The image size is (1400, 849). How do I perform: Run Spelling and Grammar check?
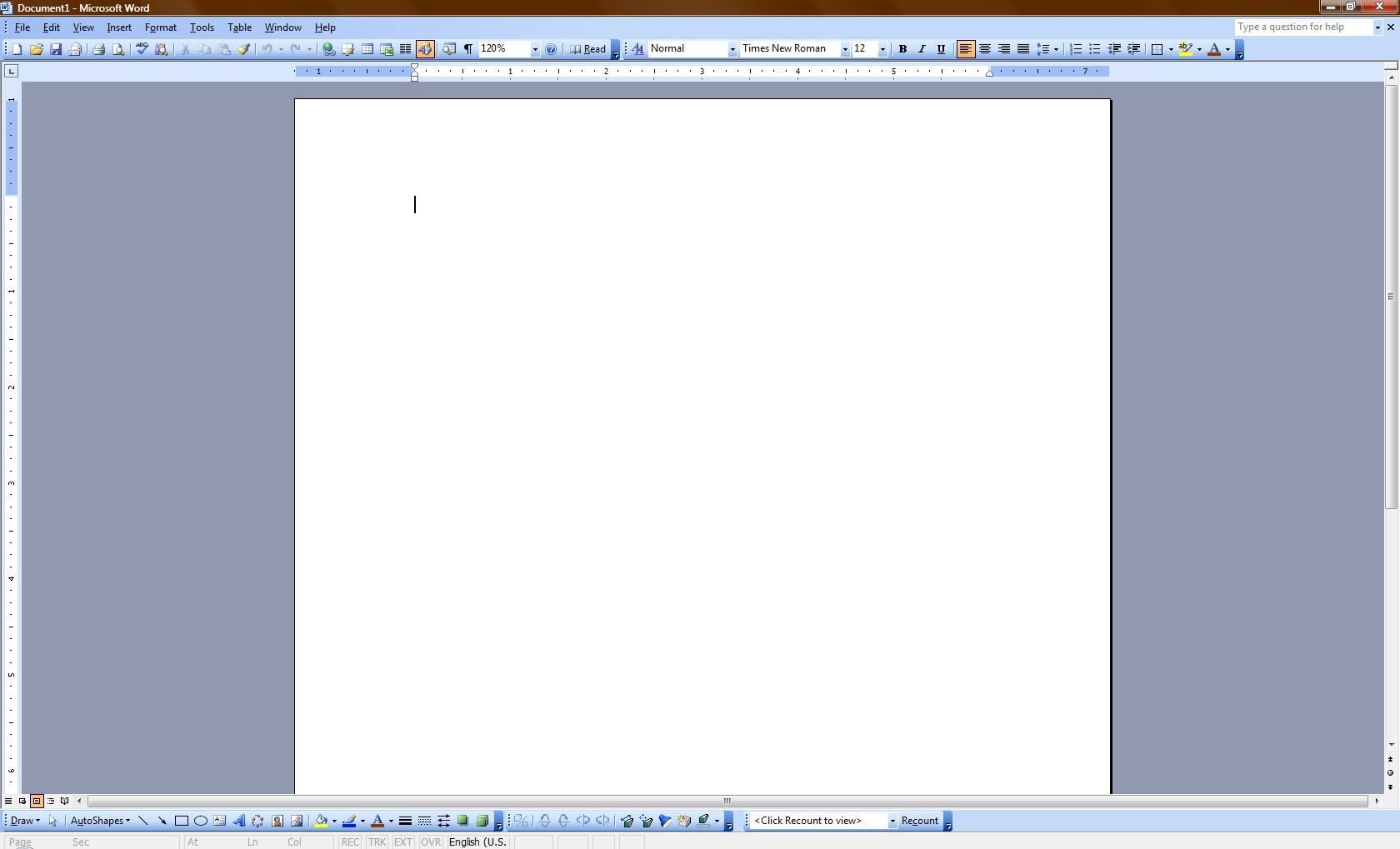point(142,49)
